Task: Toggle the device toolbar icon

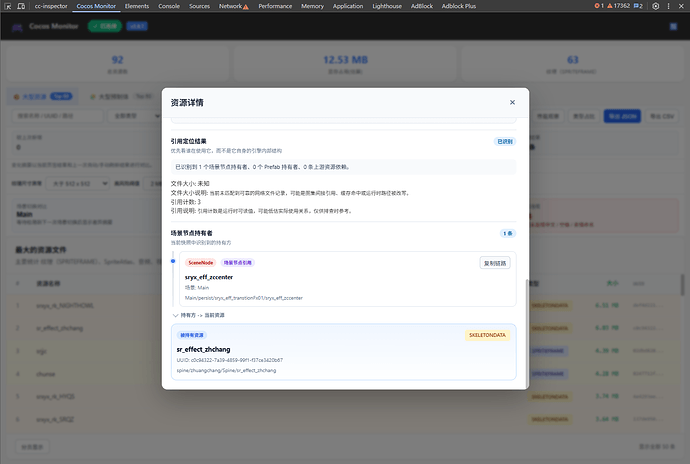Action: [x=21, y=6]
